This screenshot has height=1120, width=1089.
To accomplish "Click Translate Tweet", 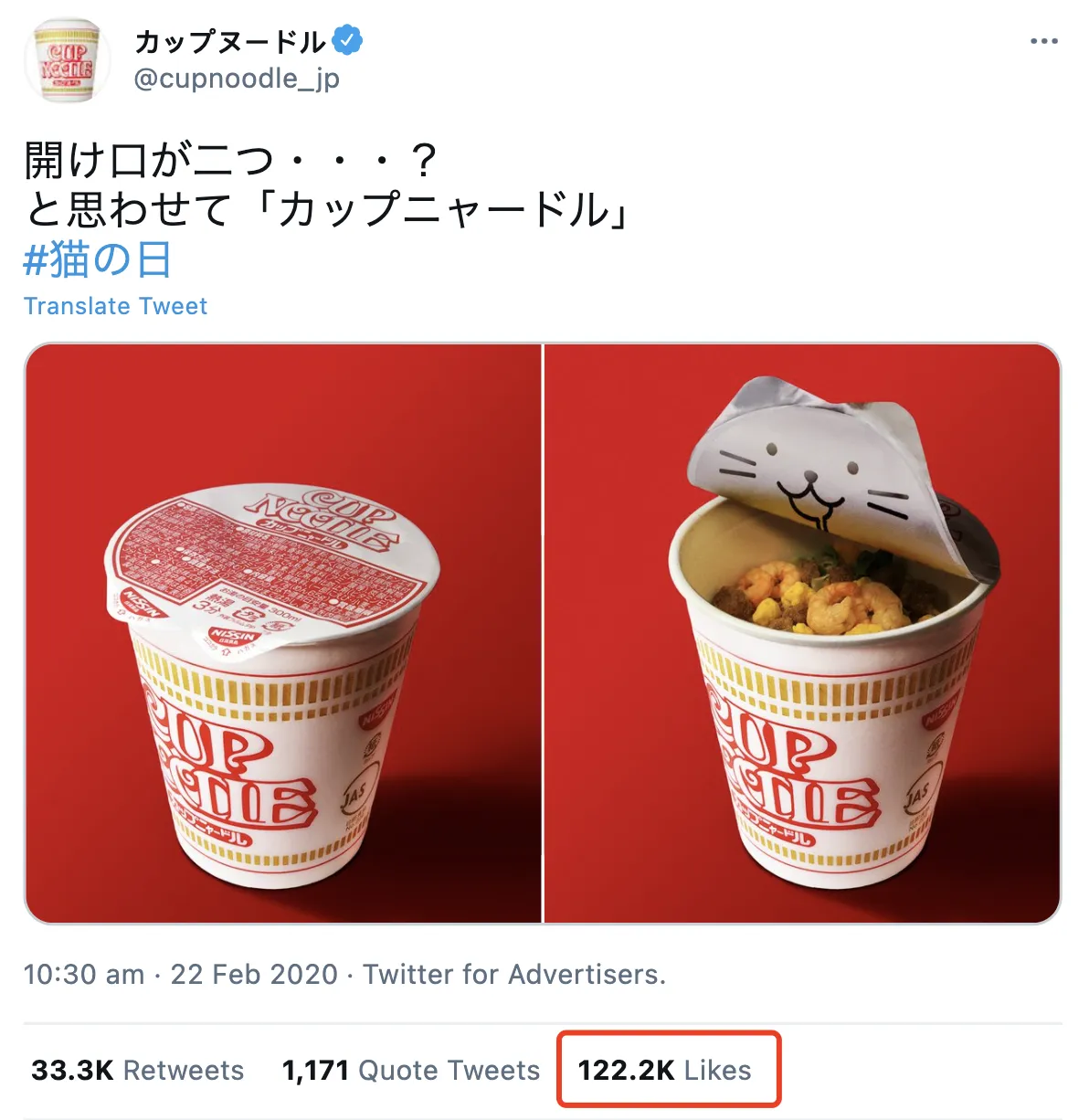I will 116,306.
